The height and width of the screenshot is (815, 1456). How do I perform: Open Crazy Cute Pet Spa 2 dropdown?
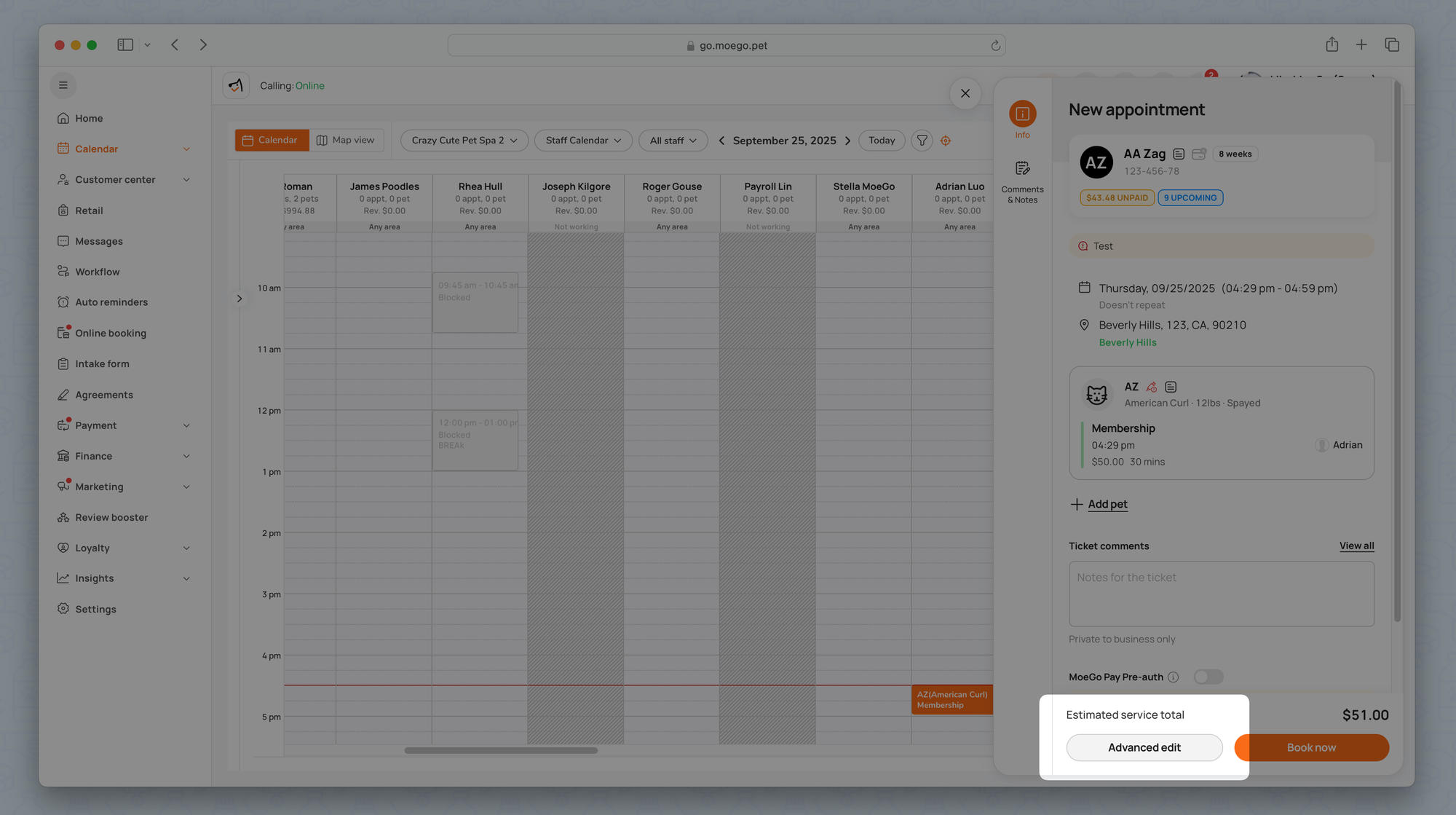pos(464,141)
